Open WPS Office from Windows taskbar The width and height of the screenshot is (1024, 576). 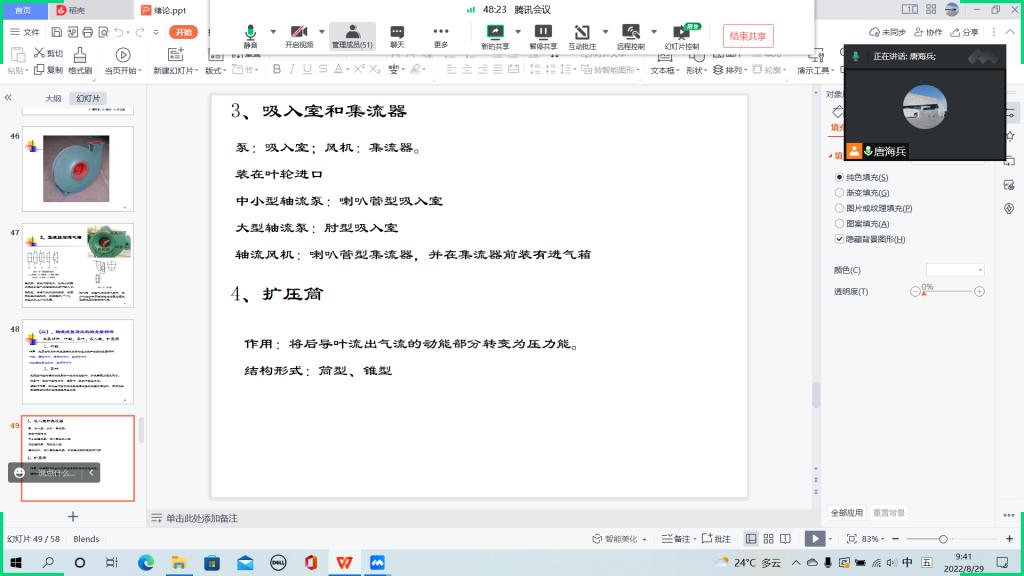343,563
